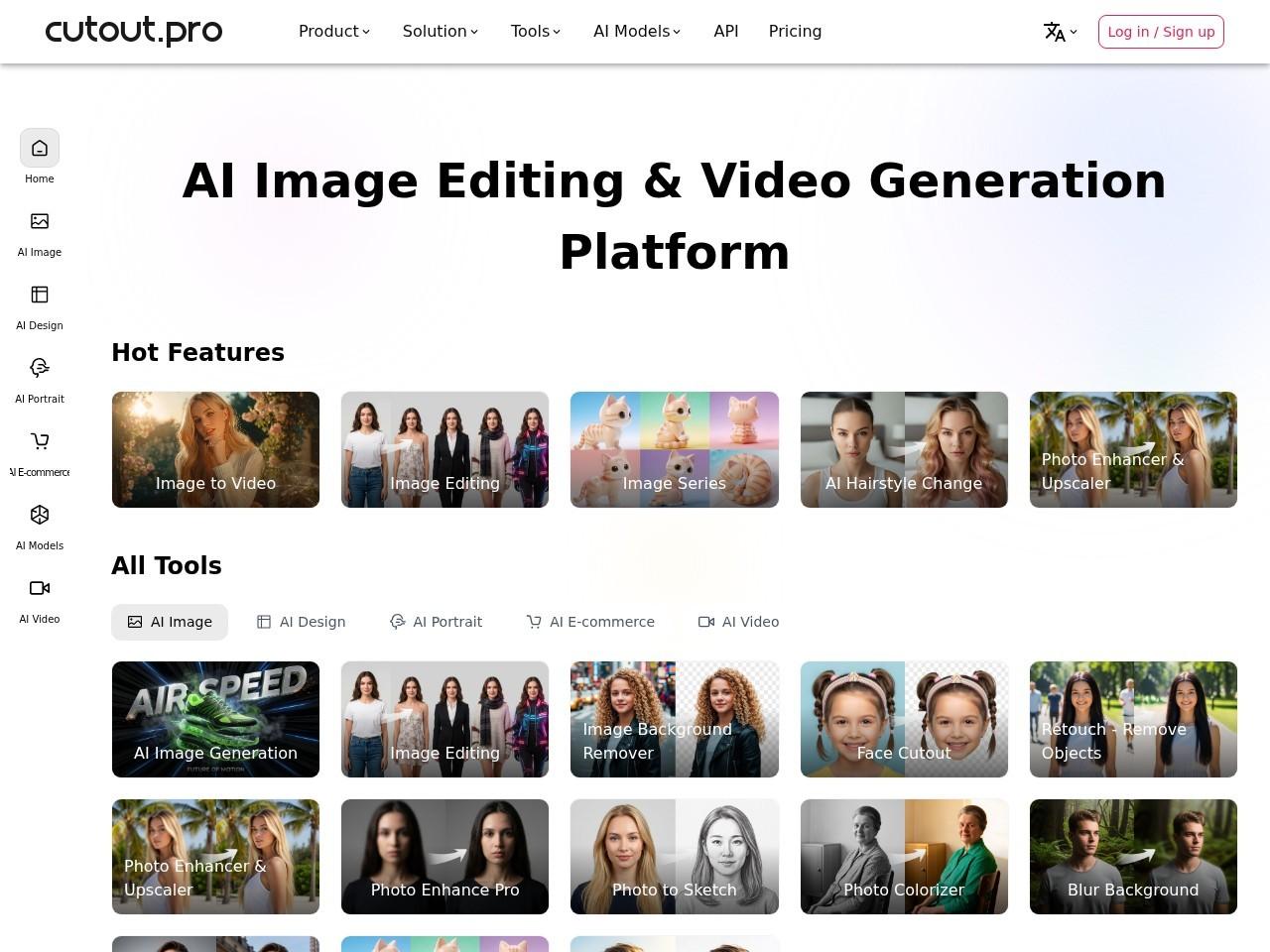Expand the Tools navigation dropdown
This screenshot has height=952, width=1270.
pyautogui.click(x=536, y=32)
